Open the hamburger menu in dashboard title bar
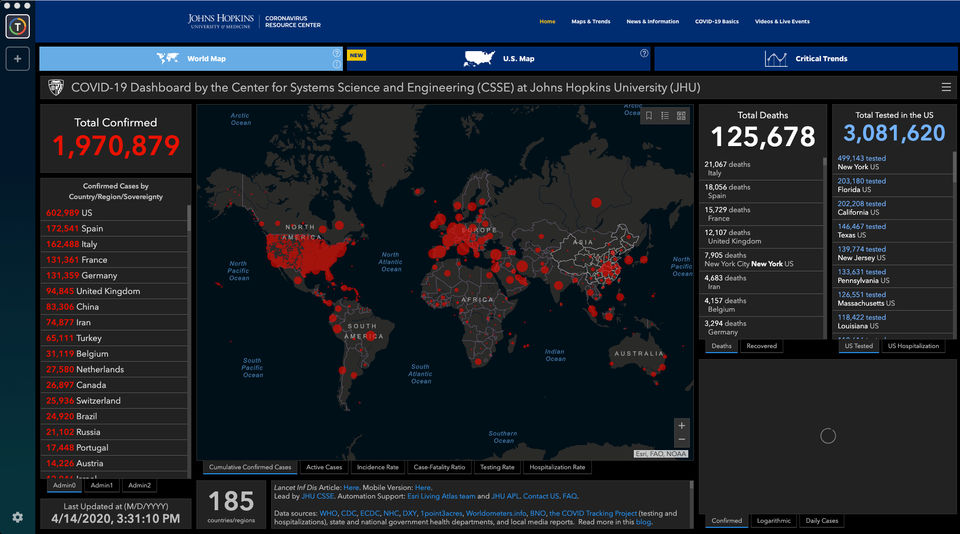This screenshot has width=960, height=534. 946,88
